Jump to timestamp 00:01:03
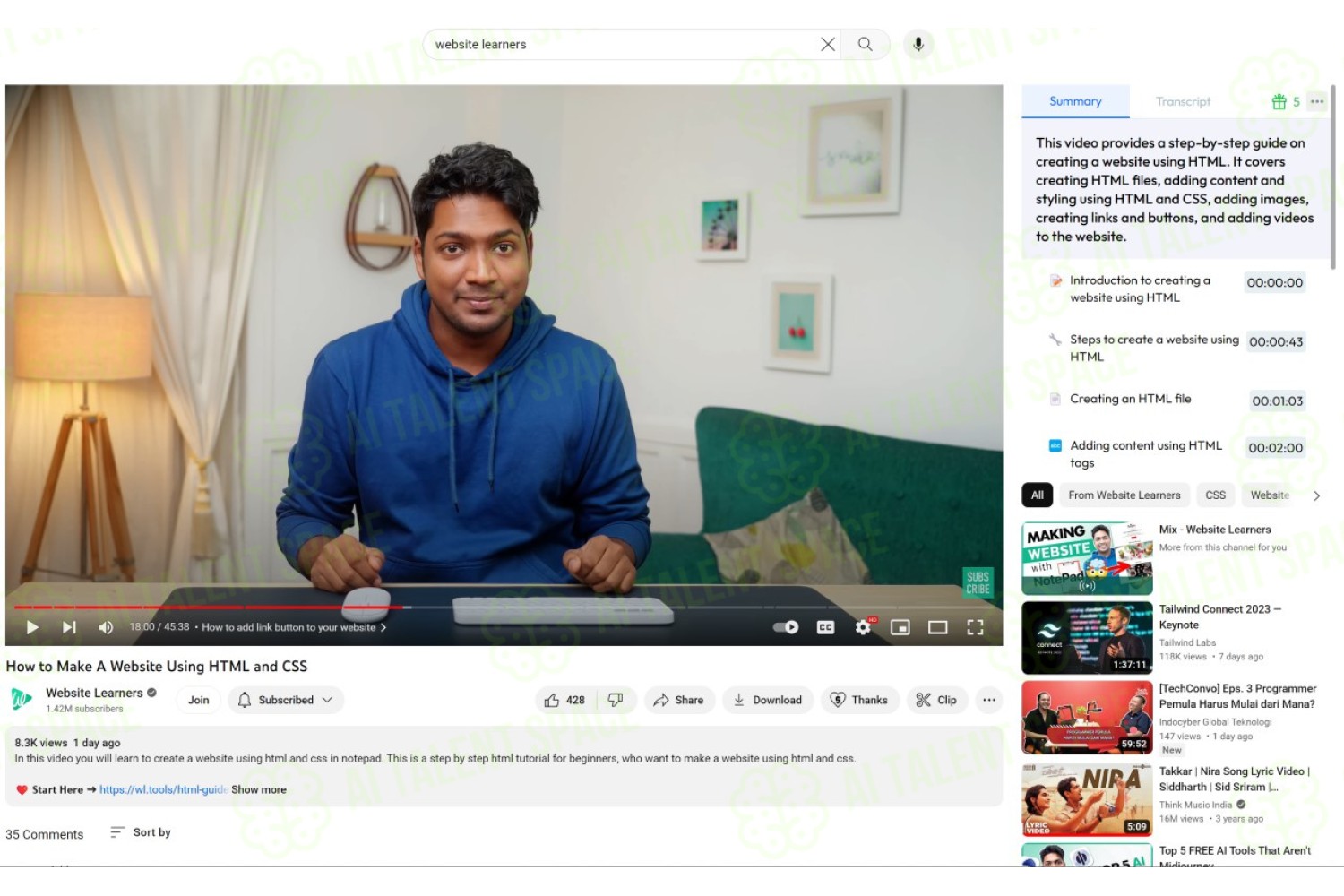 [1278, 401]
